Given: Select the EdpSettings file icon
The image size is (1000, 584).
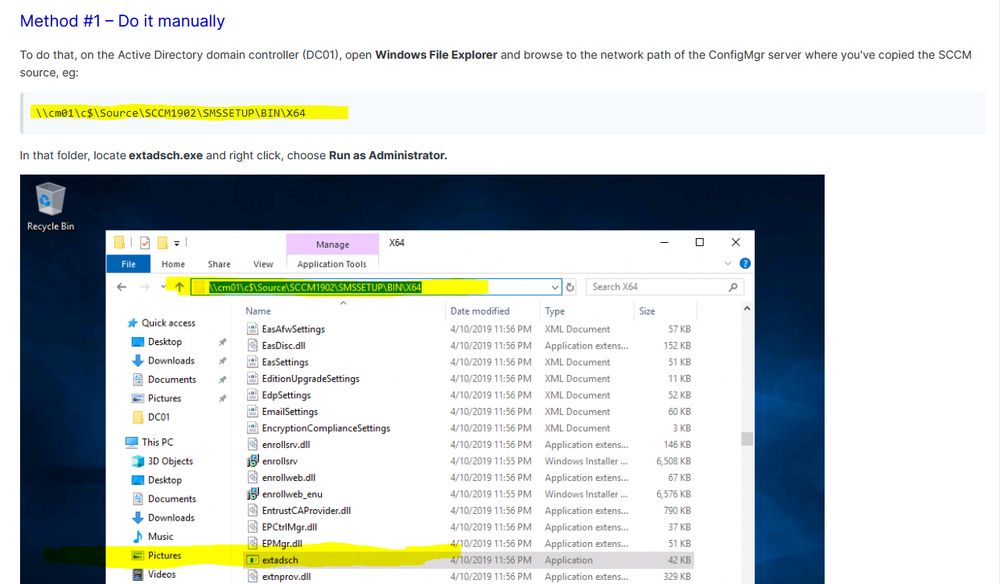Looking at the screenshot, I should [x=253, y=395].
